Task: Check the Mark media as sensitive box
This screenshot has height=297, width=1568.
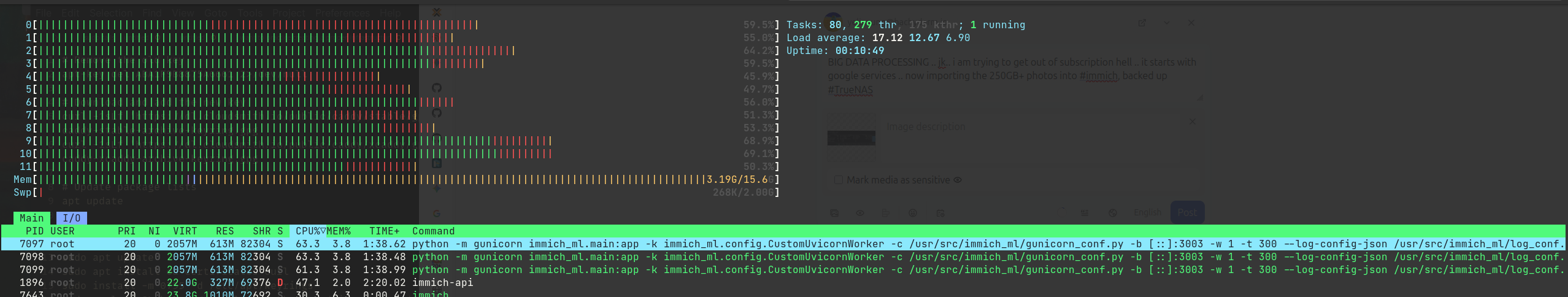Action: (x=838, y=180)
